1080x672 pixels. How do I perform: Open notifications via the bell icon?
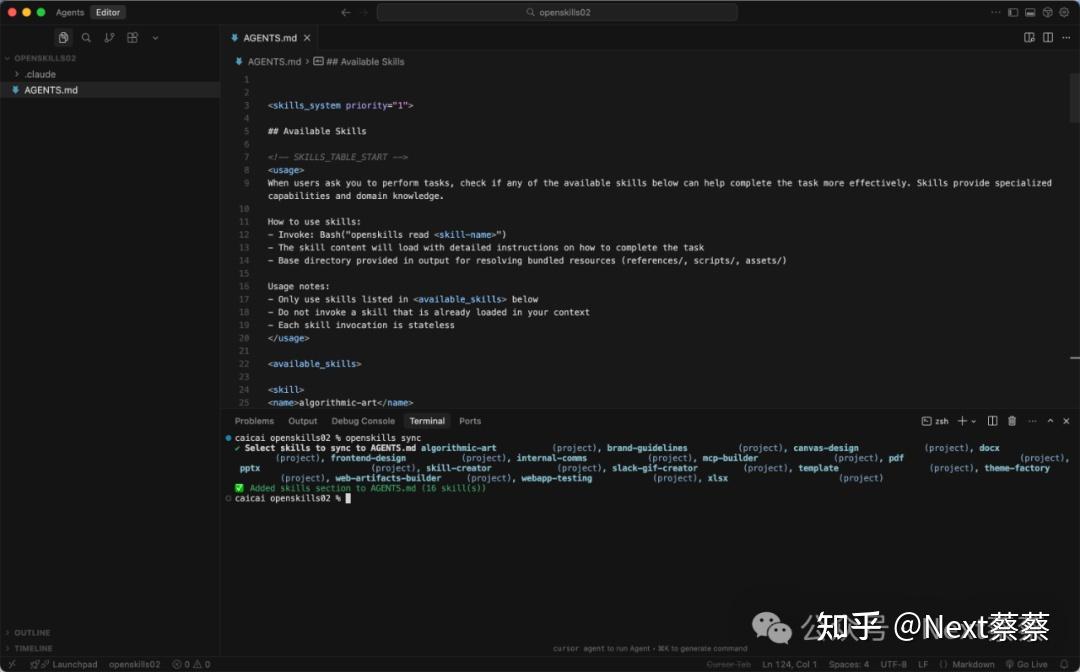pyautogui.click(x=1065, y=664)
